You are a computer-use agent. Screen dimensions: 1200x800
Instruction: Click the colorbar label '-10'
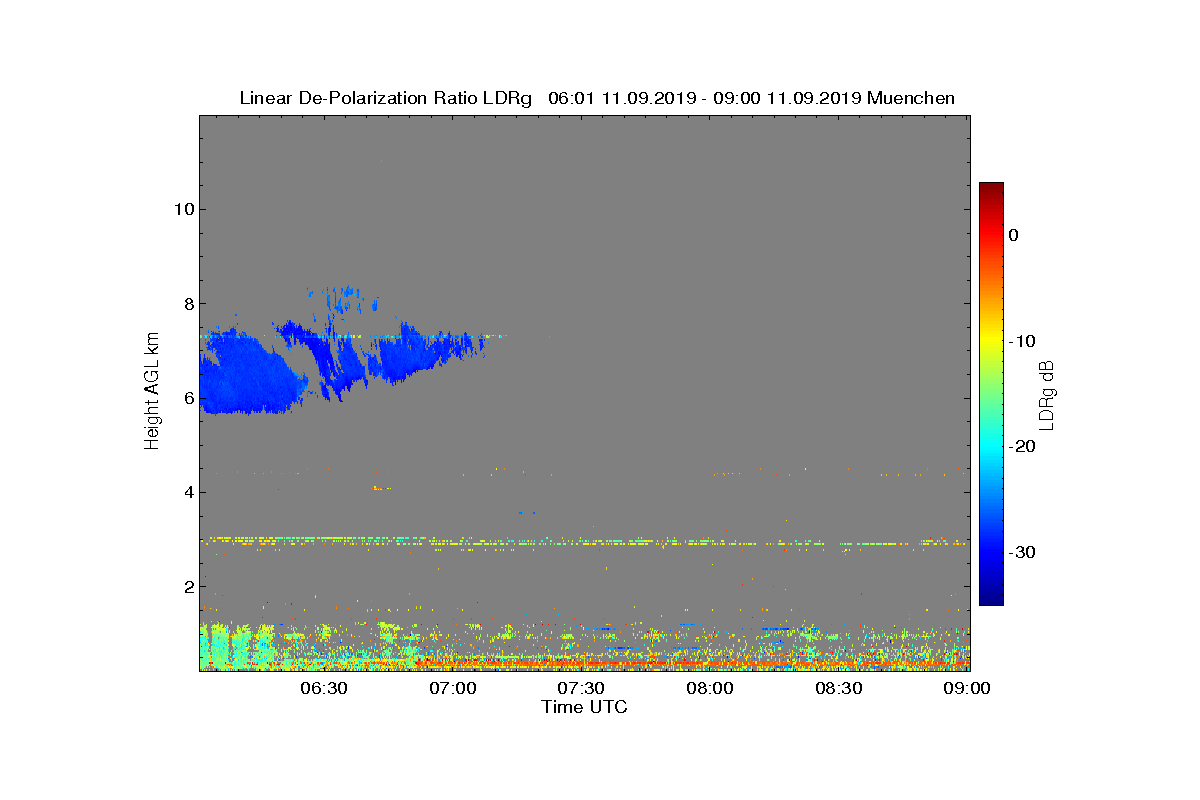(1021, 341)
